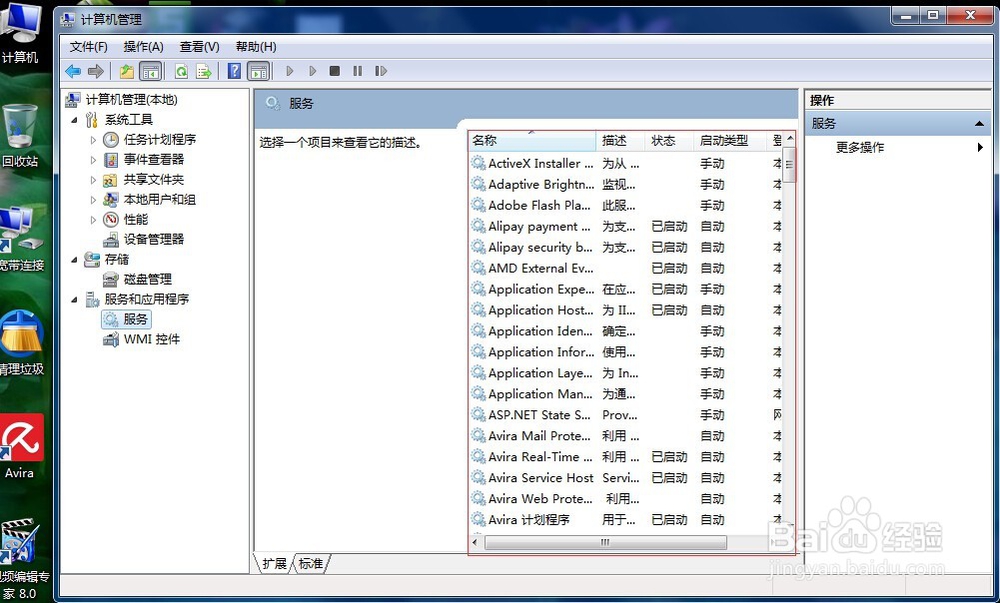Open the 宽带连接 desktop shortcut
1000x603 pixels.
pyautogui.click(x=22, y=238)
